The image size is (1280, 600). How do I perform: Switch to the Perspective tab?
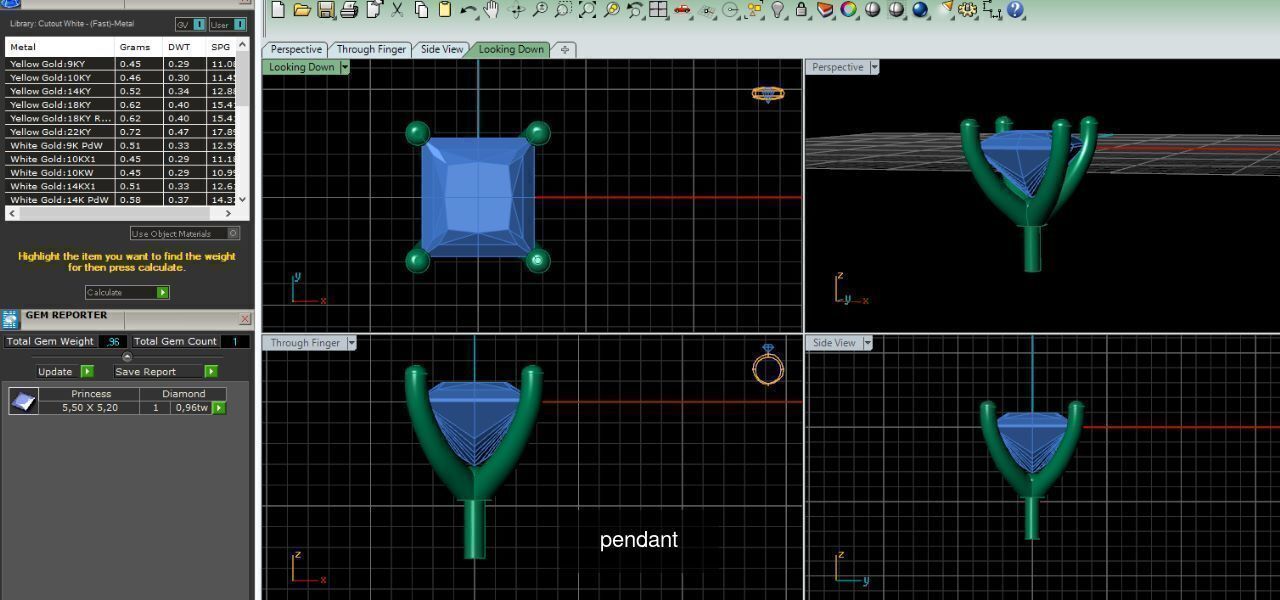[x=296, y=49]
